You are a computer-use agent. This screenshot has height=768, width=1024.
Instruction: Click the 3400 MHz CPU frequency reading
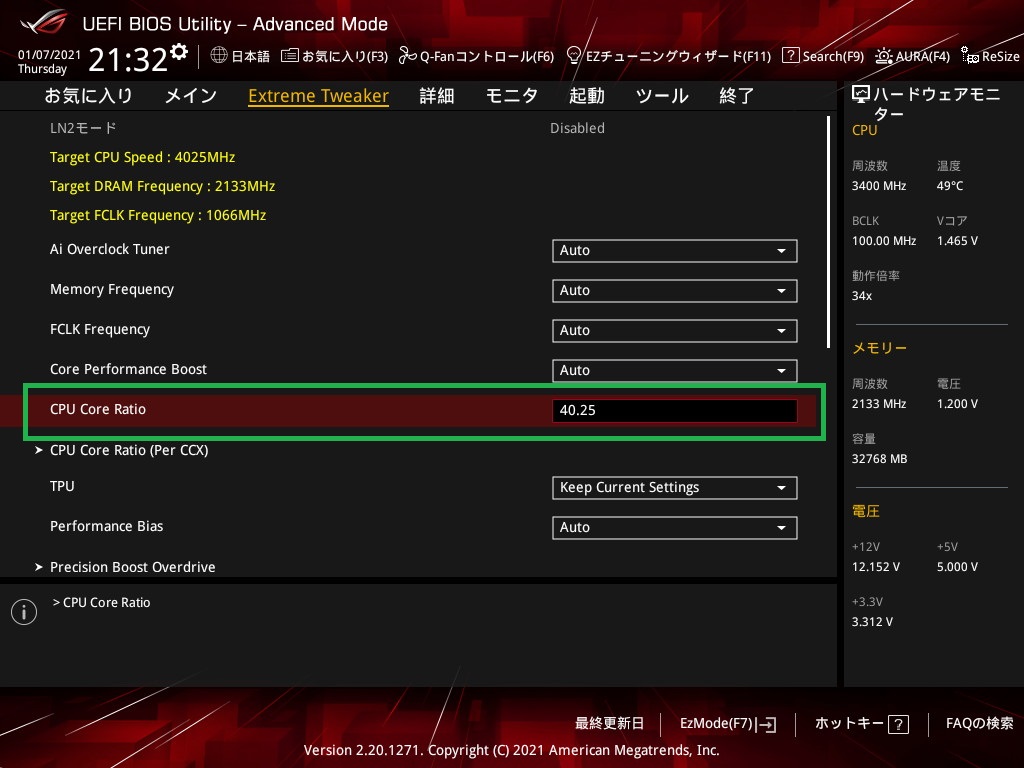pyautogui.click(x=879, y=186)
